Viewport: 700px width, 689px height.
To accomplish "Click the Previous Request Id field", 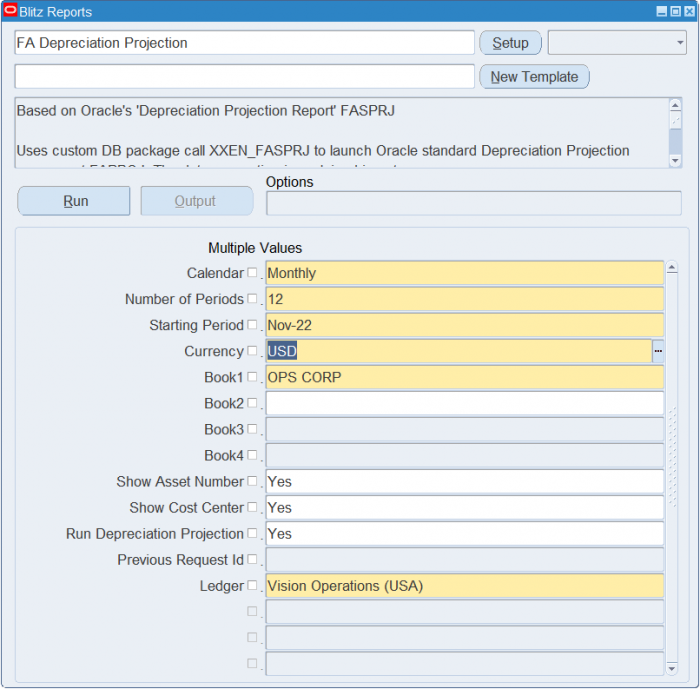I will pos(465,560).
